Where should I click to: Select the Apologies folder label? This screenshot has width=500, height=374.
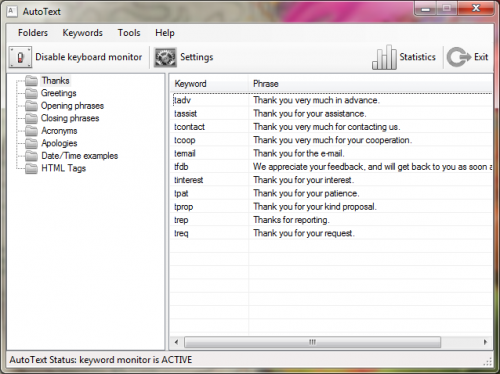[x=59, y=143]
